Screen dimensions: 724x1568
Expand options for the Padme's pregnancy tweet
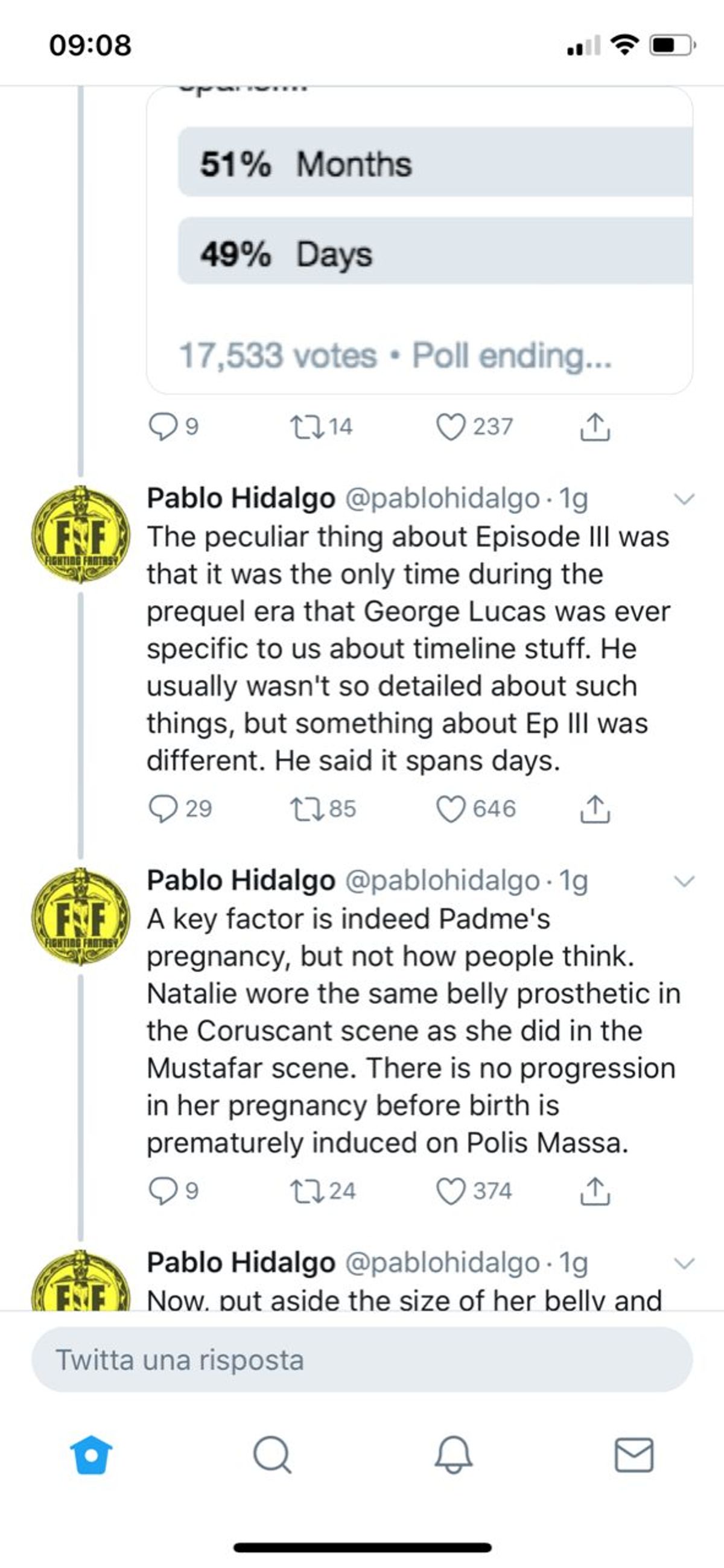point(684,881)
